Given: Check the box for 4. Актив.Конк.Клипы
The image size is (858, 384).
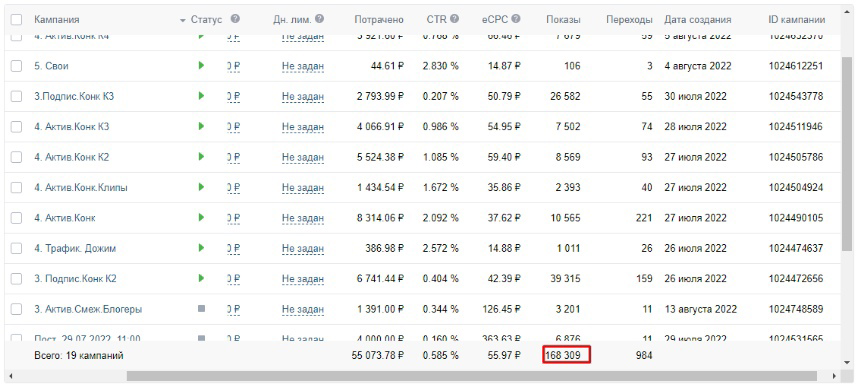Looking at the screenshot, I should point(16,187).
